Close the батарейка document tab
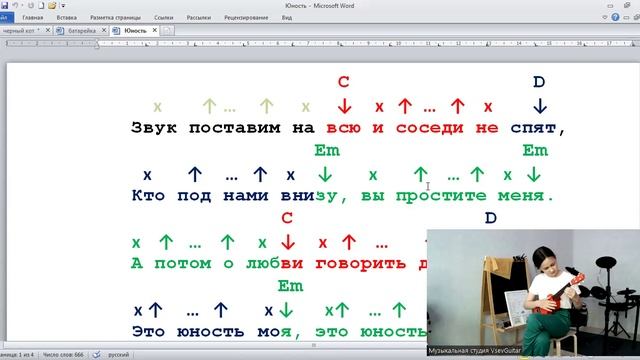This screenshot has width=640, height=360. click(x=104, y=30)
